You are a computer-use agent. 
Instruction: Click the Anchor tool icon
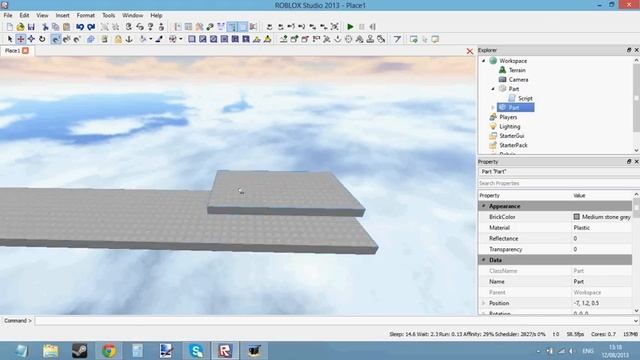[129, 39]
